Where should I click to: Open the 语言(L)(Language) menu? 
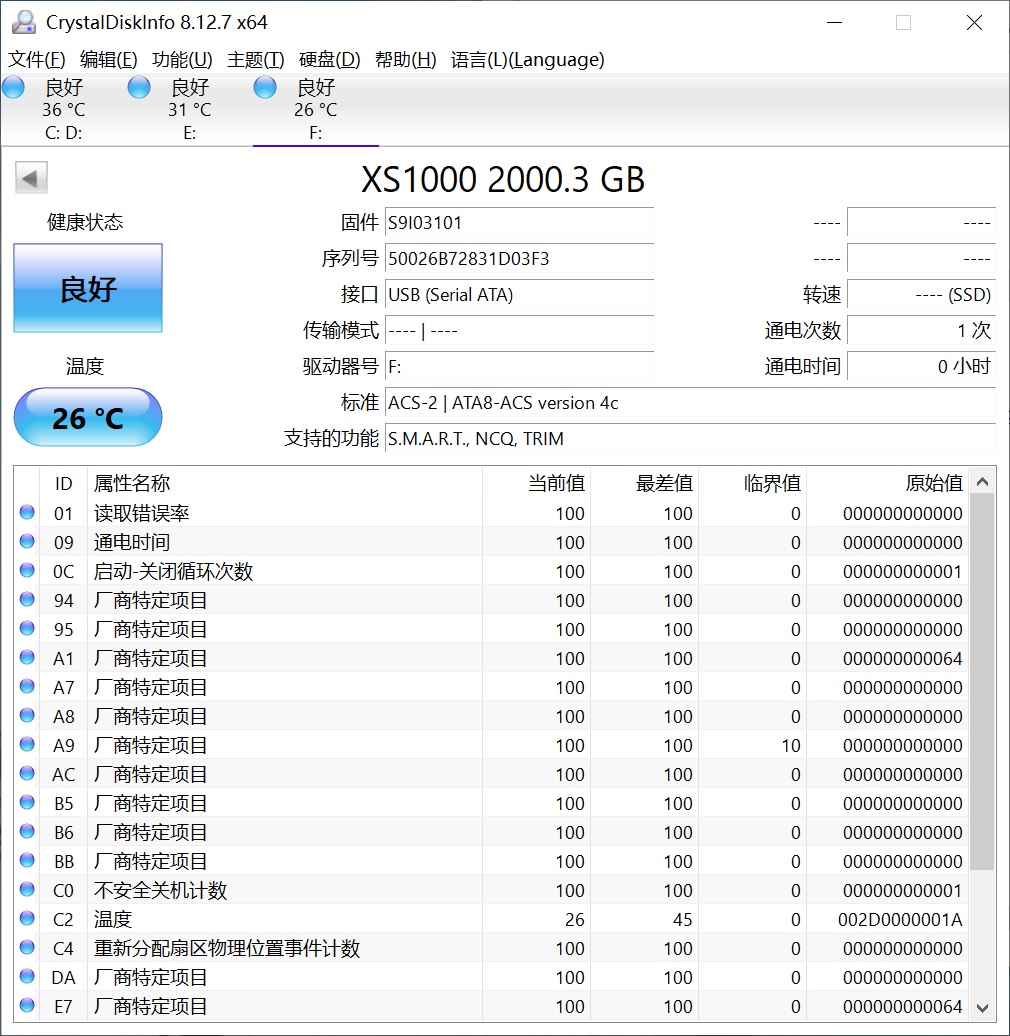click(x=527, y=59)
